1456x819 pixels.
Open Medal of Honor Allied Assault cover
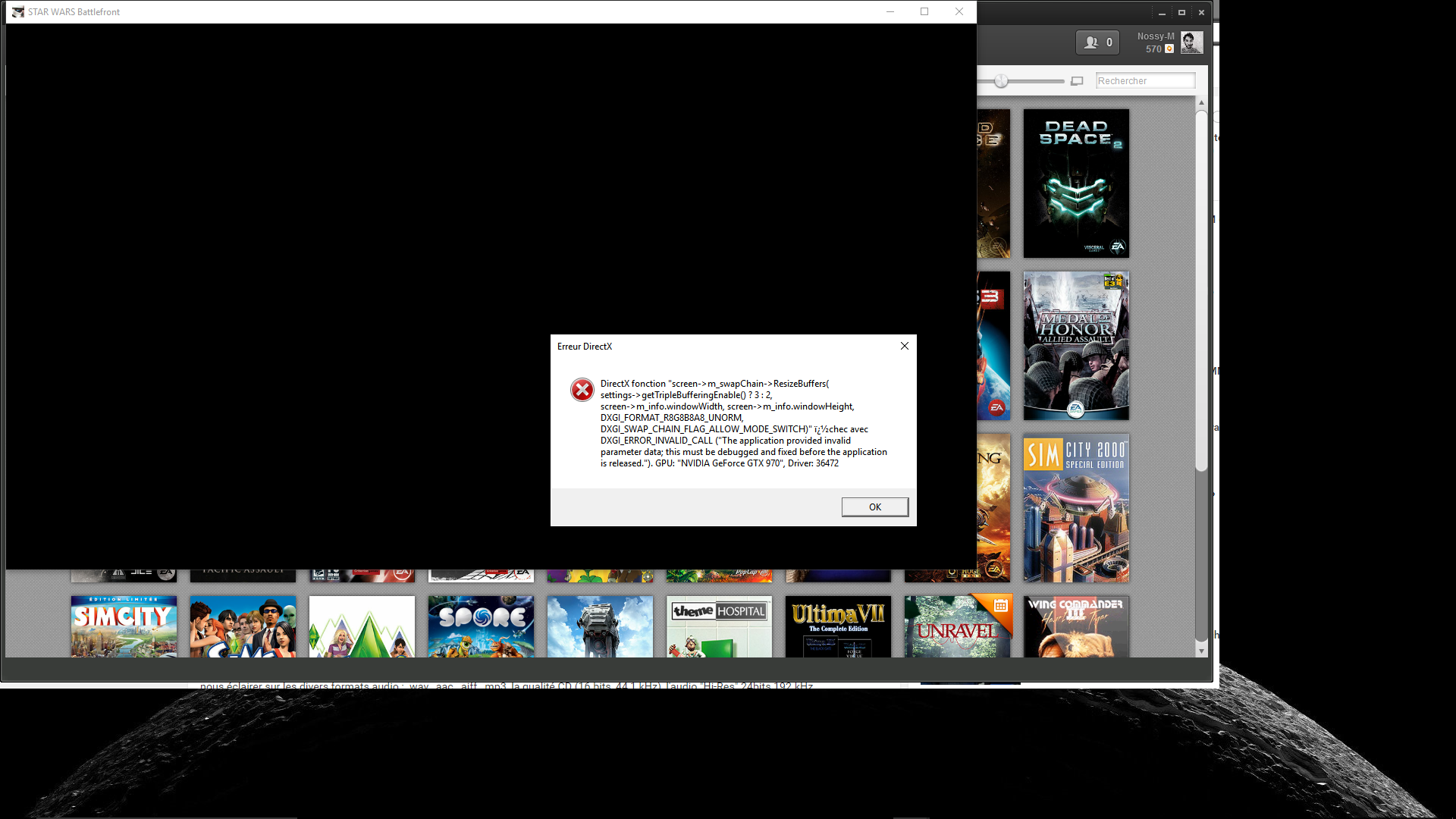pos(1076,346)
